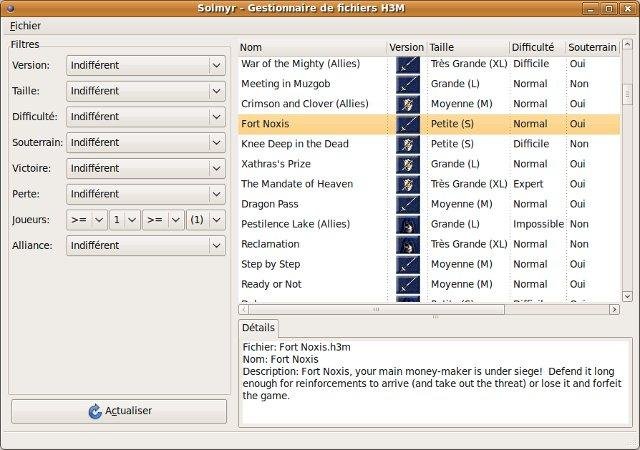This screenshot has height=450, width=640.
Task: Click version icon in Step by Step row
Action: tap(408, 264)
